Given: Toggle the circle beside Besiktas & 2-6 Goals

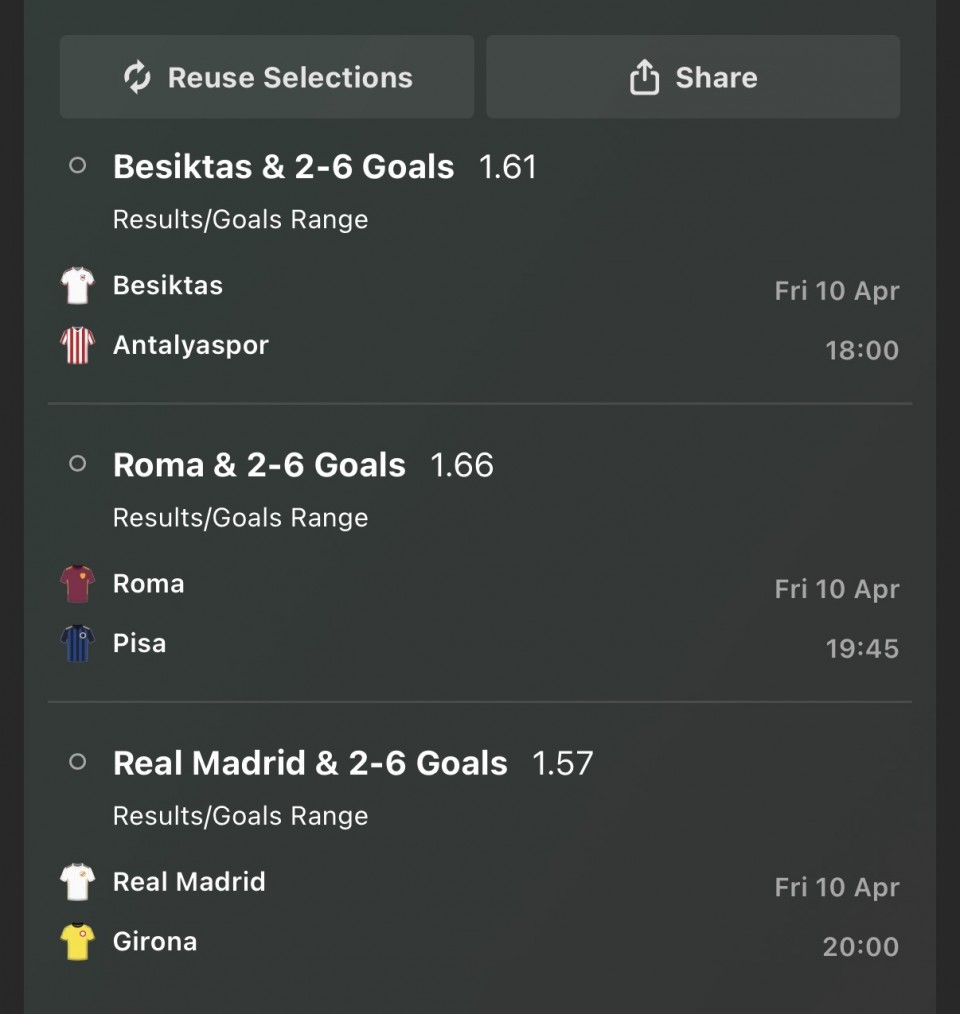Looking at the screenshot, I should coord(77,166).
